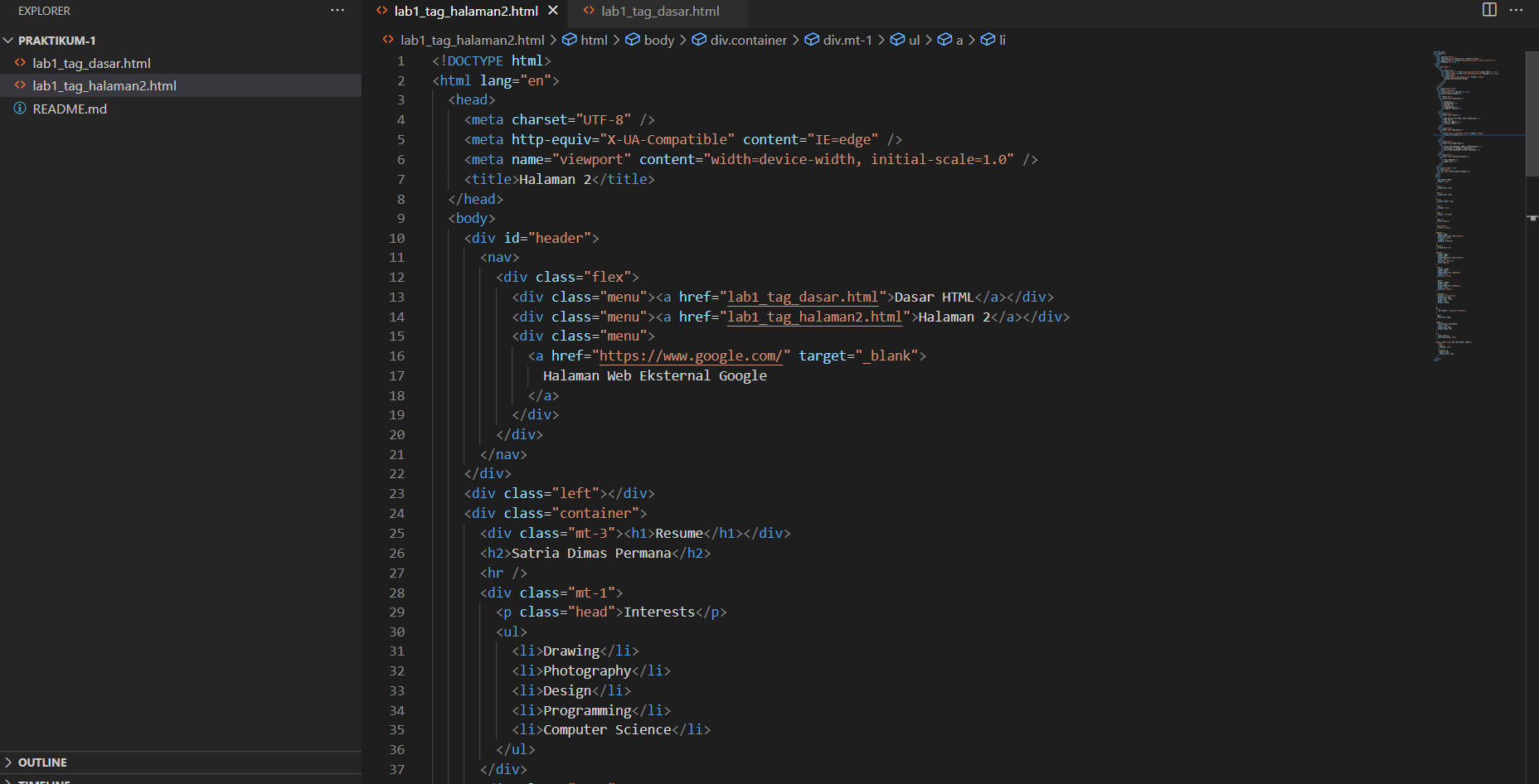The height and width of the screenshot is (784, 1539).
Task: Close the lab1_tag_halaman2.html tab
Action: tap(552, 11)
